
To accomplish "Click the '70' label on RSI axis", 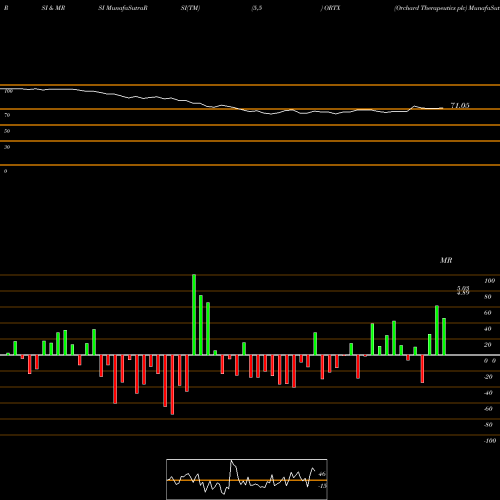I will [x=7, y=115].
